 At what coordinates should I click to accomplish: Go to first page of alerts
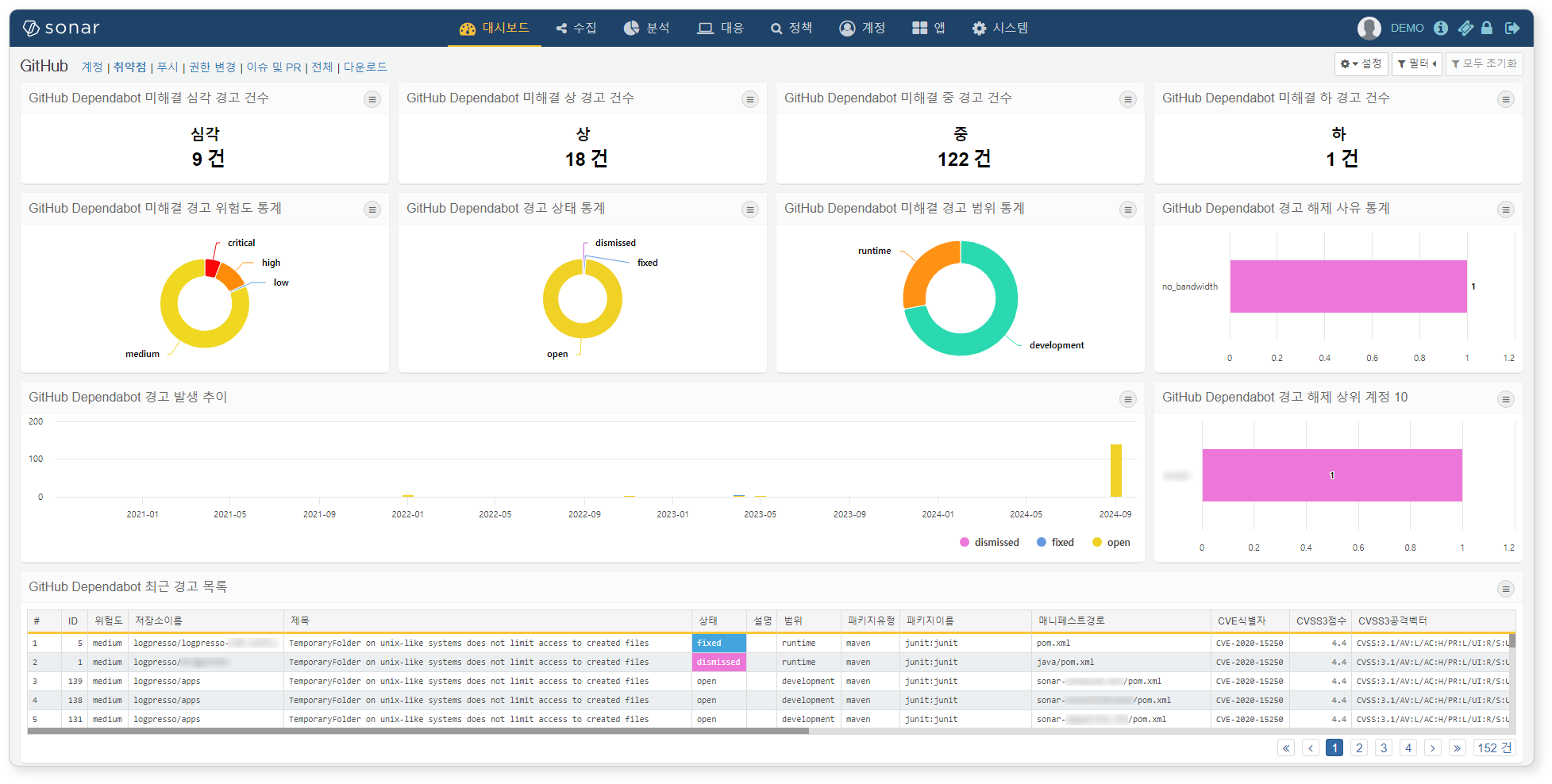coord(1286,747)
